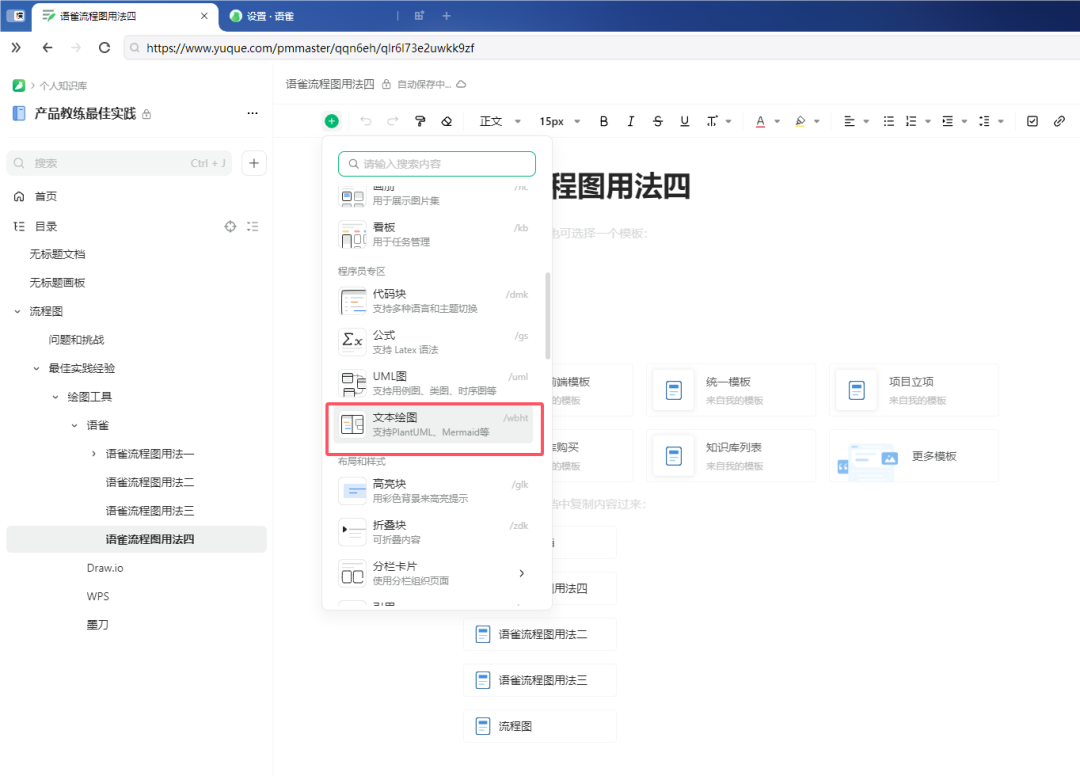This screenshot has height=776, width=1080.
Task: Insert a 折叠块 collapsible block
Action: click(x=433, y=532)
